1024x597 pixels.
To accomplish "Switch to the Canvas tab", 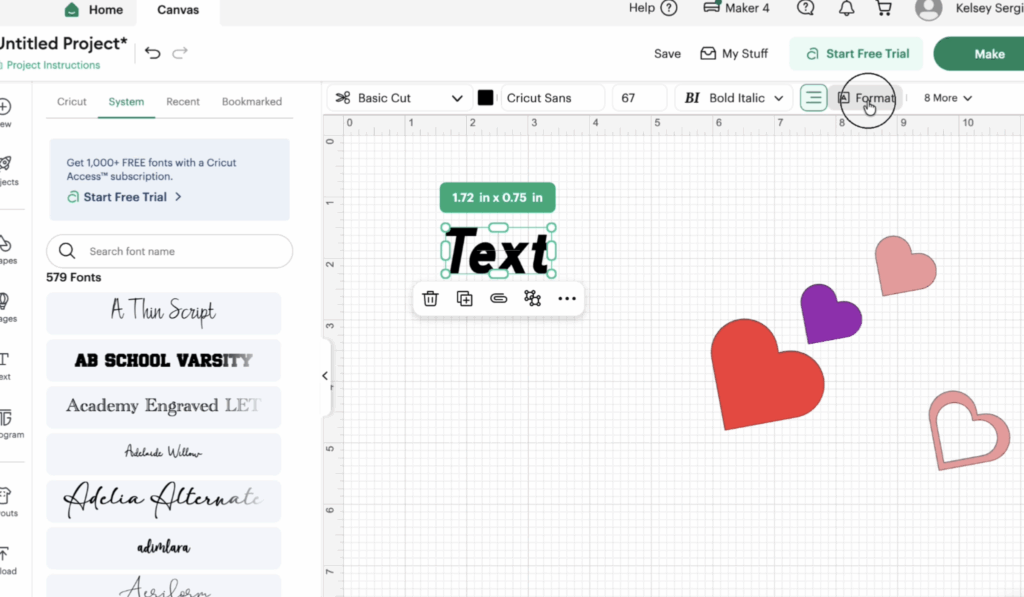I will [178, 10].
